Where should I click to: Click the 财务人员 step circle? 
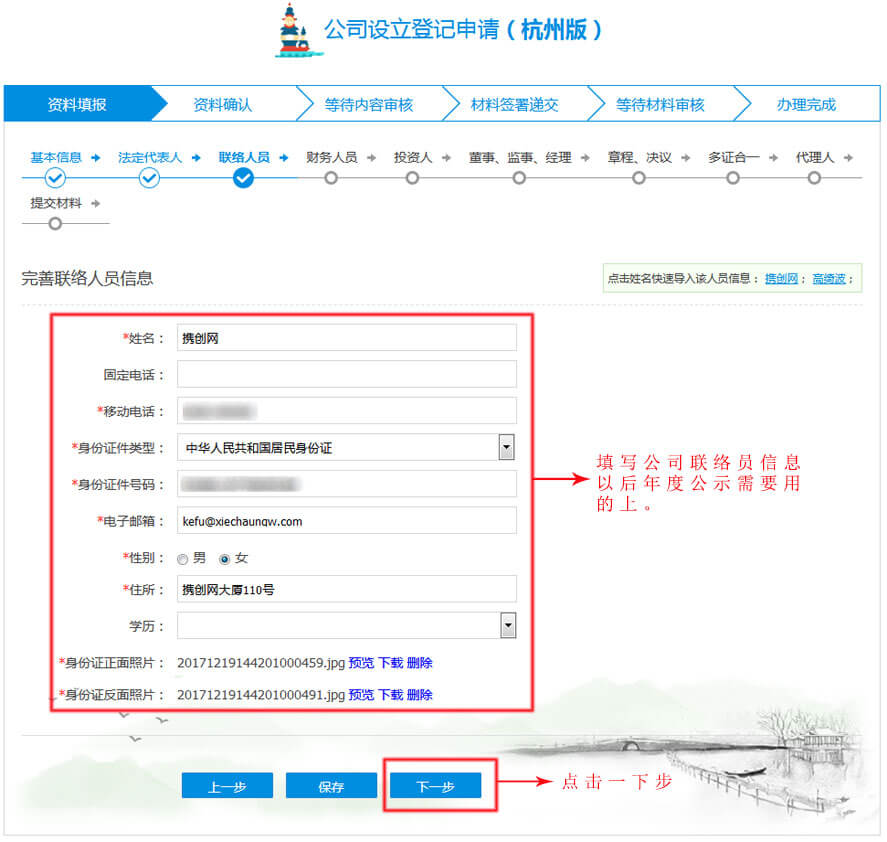(x=331, y=177)
